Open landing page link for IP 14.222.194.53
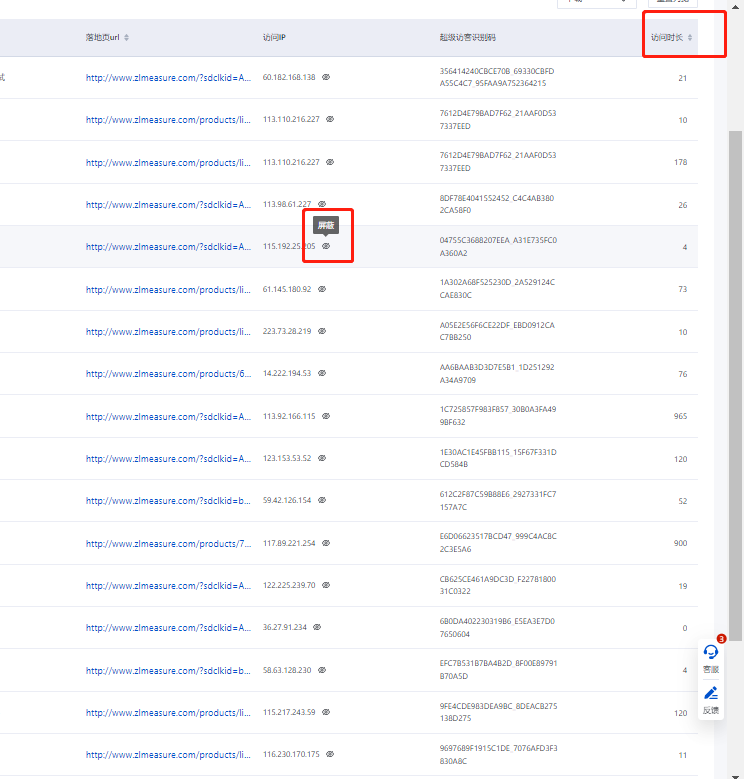The width and height of the screenshot is (744, 779). pyautogui.click(x=168, y=373)
